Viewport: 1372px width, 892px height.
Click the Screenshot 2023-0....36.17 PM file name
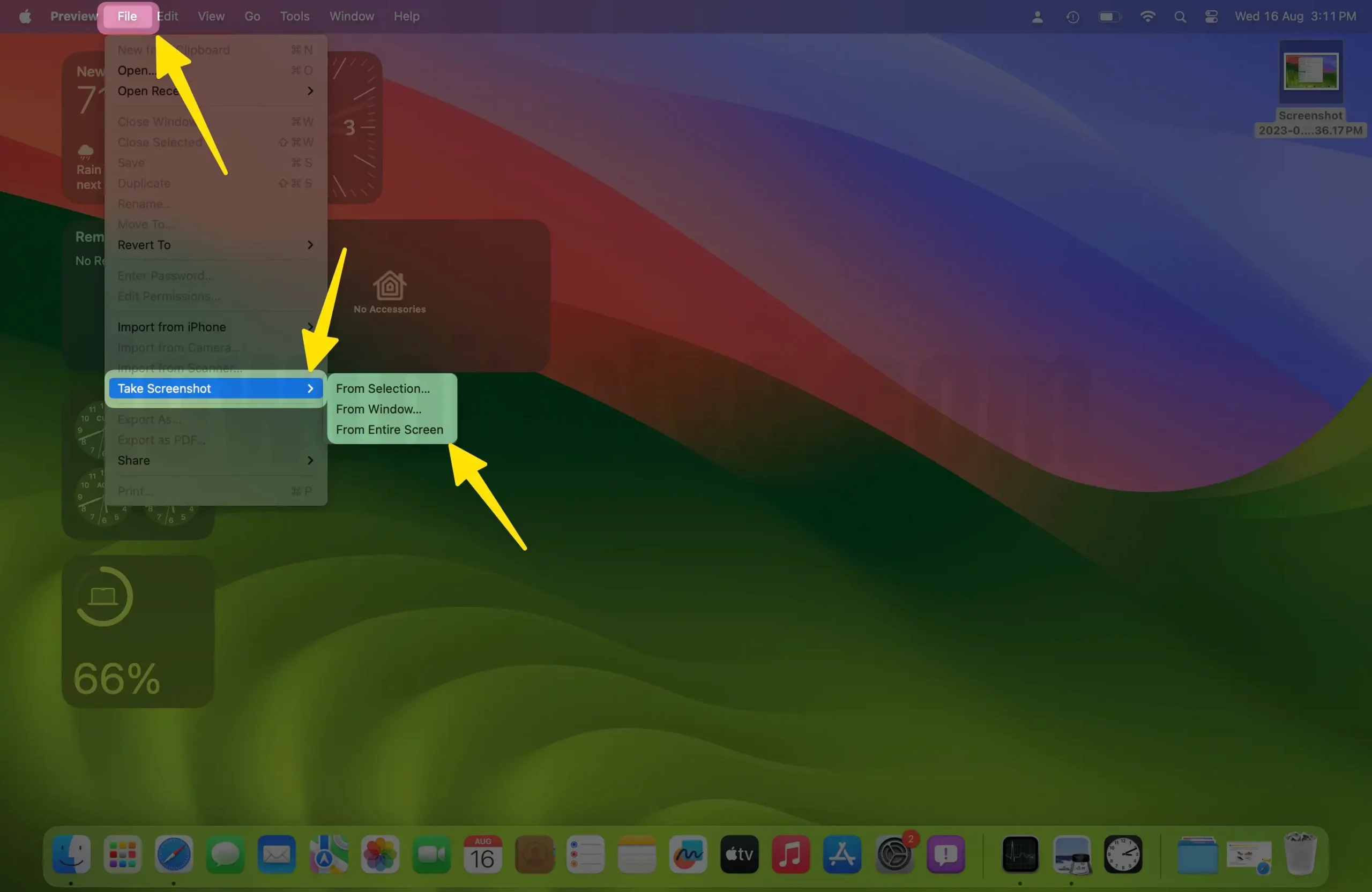1310,123
